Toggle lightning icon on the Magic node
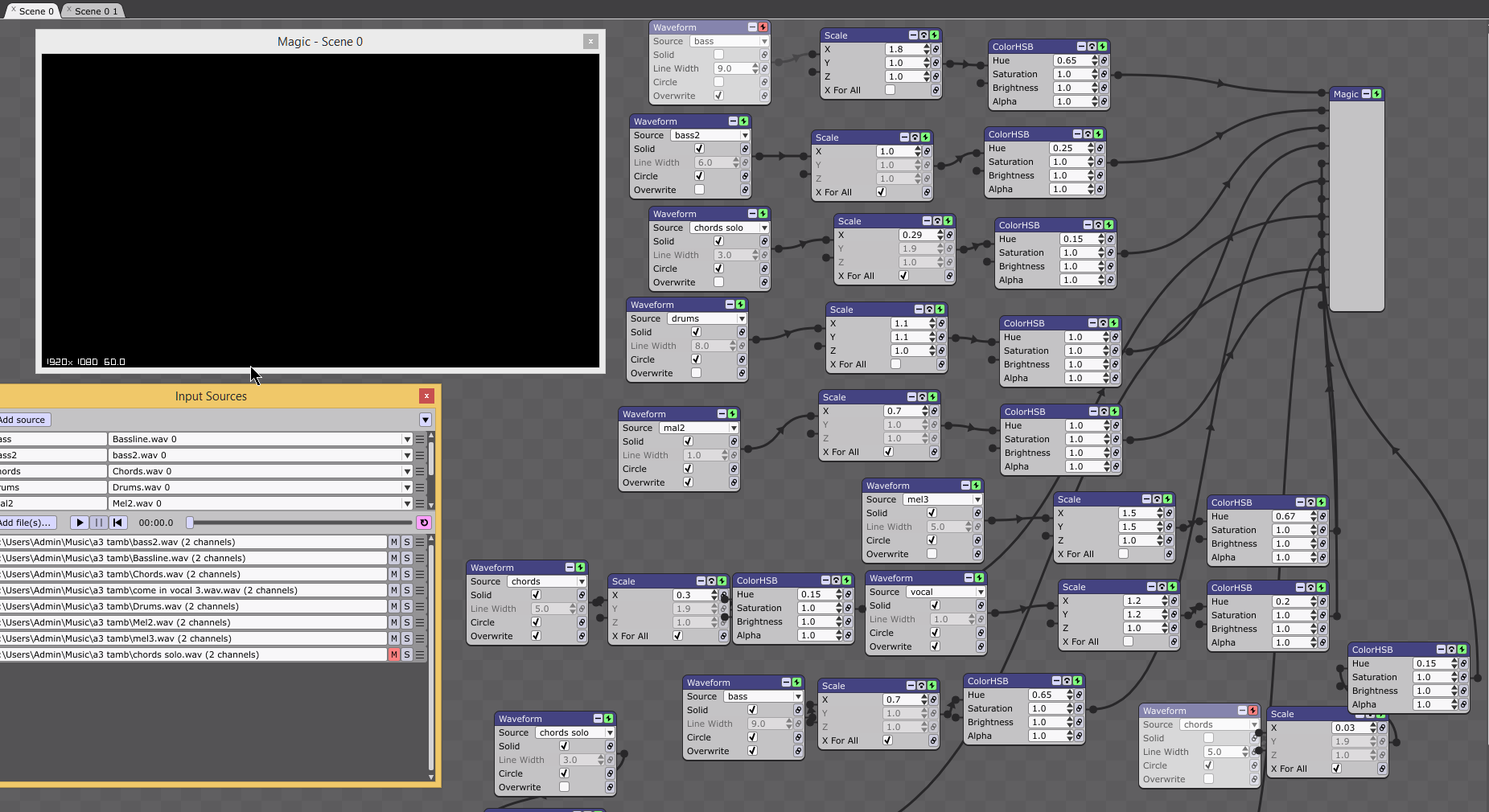This screenshot has height=812, width=1489. [1377, 94]
